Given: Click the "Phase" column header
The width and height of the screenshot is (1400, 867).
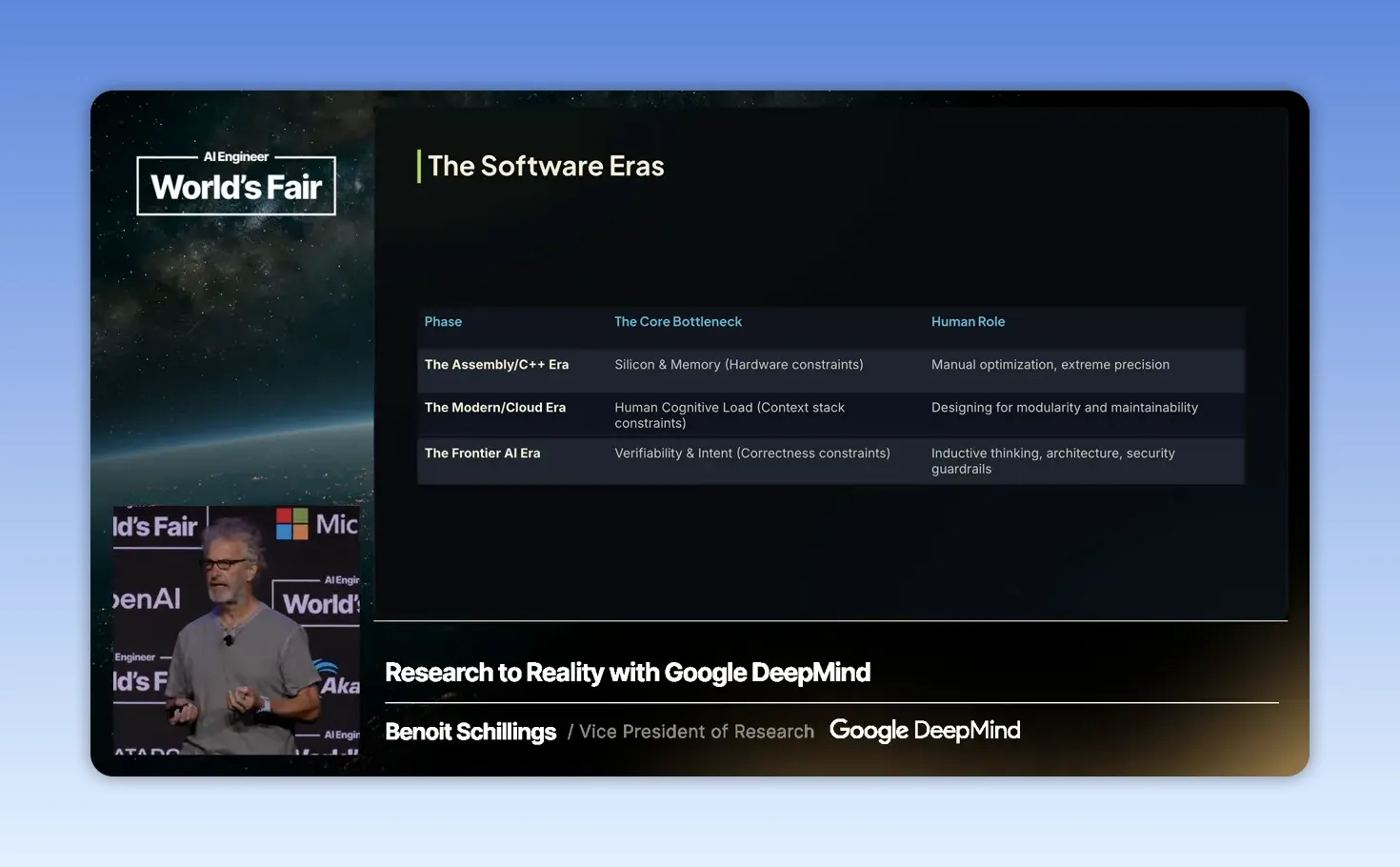Looking at the screenshot, I should 443,322.
